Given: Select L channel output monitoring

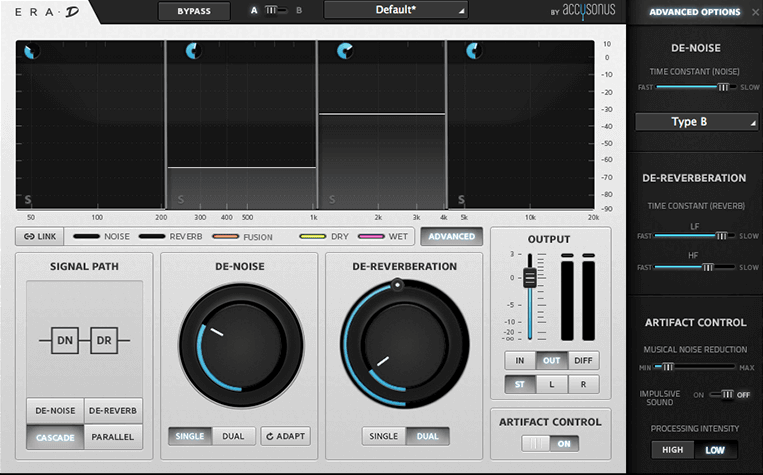Looking at the screenshot, I should 551,384.
